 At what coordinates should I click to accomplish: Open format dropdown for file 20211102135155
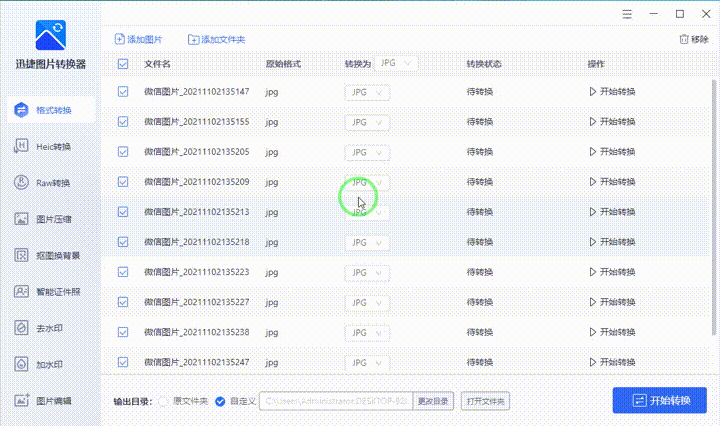click(367, 123)
